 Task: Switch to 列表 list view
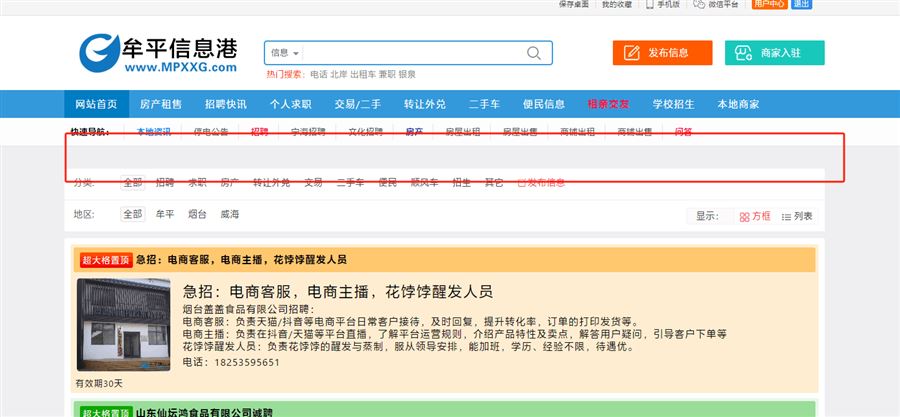797,216
